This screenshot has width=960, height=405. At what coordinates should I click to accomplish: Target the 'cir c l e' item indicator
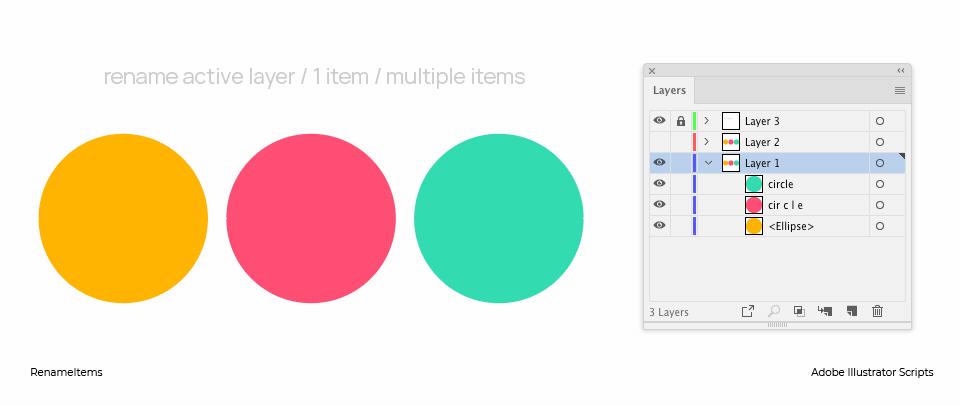coord(880,205)
